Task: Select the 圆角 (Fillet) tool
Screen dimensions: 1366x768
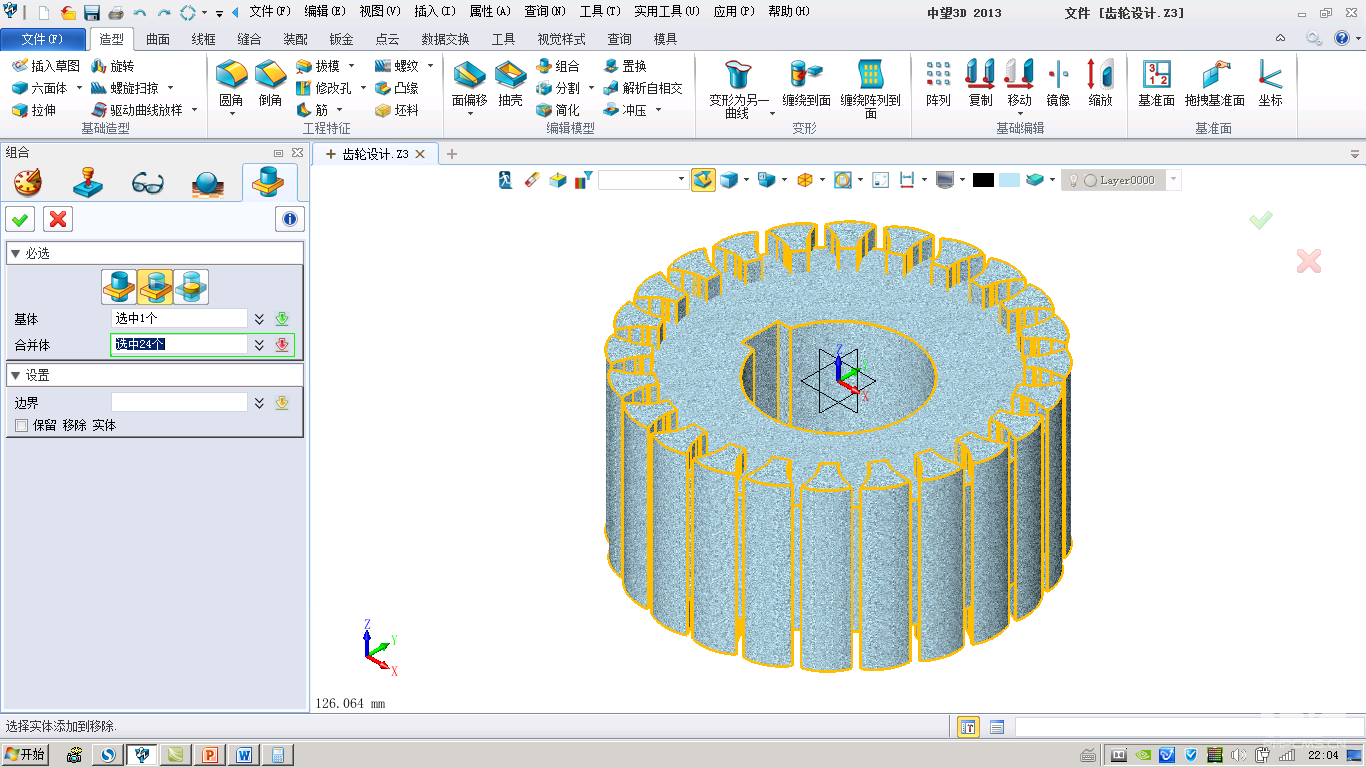Action: (231, 76)
